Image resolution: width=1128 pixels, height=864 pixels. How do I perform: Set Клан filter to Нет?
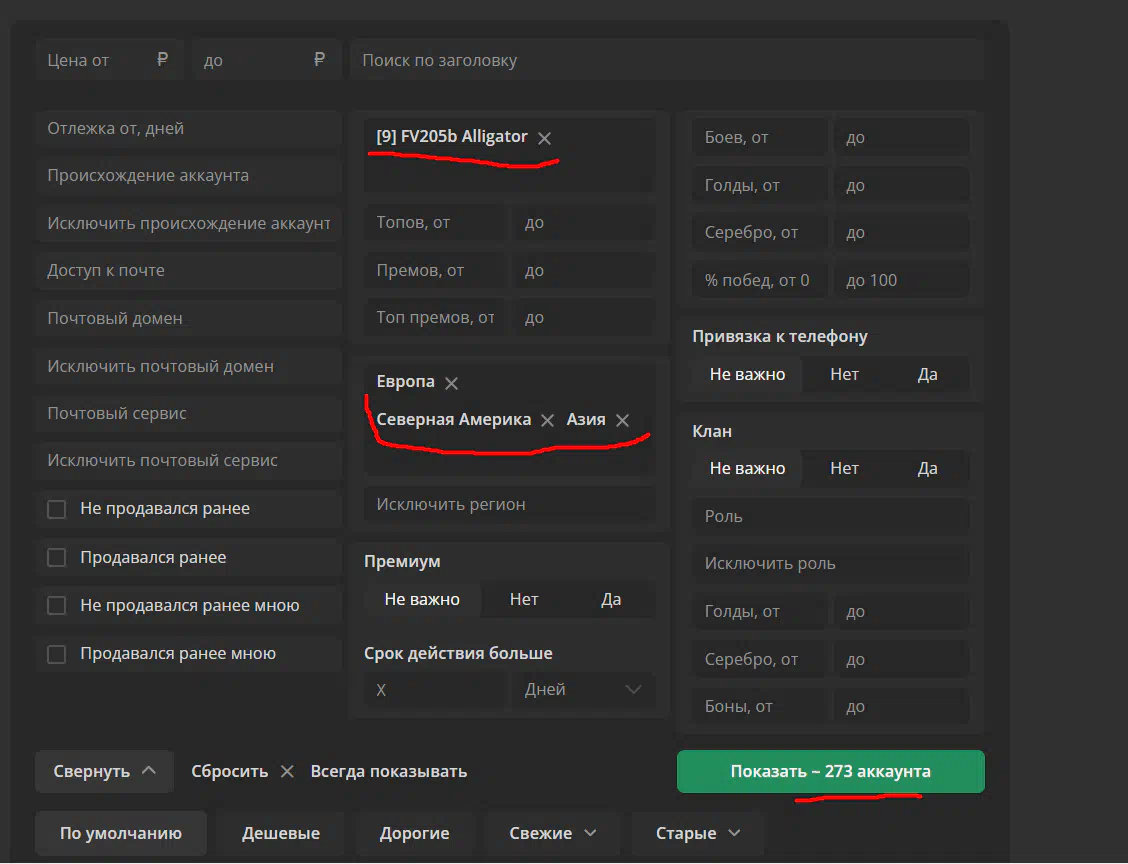844,468
